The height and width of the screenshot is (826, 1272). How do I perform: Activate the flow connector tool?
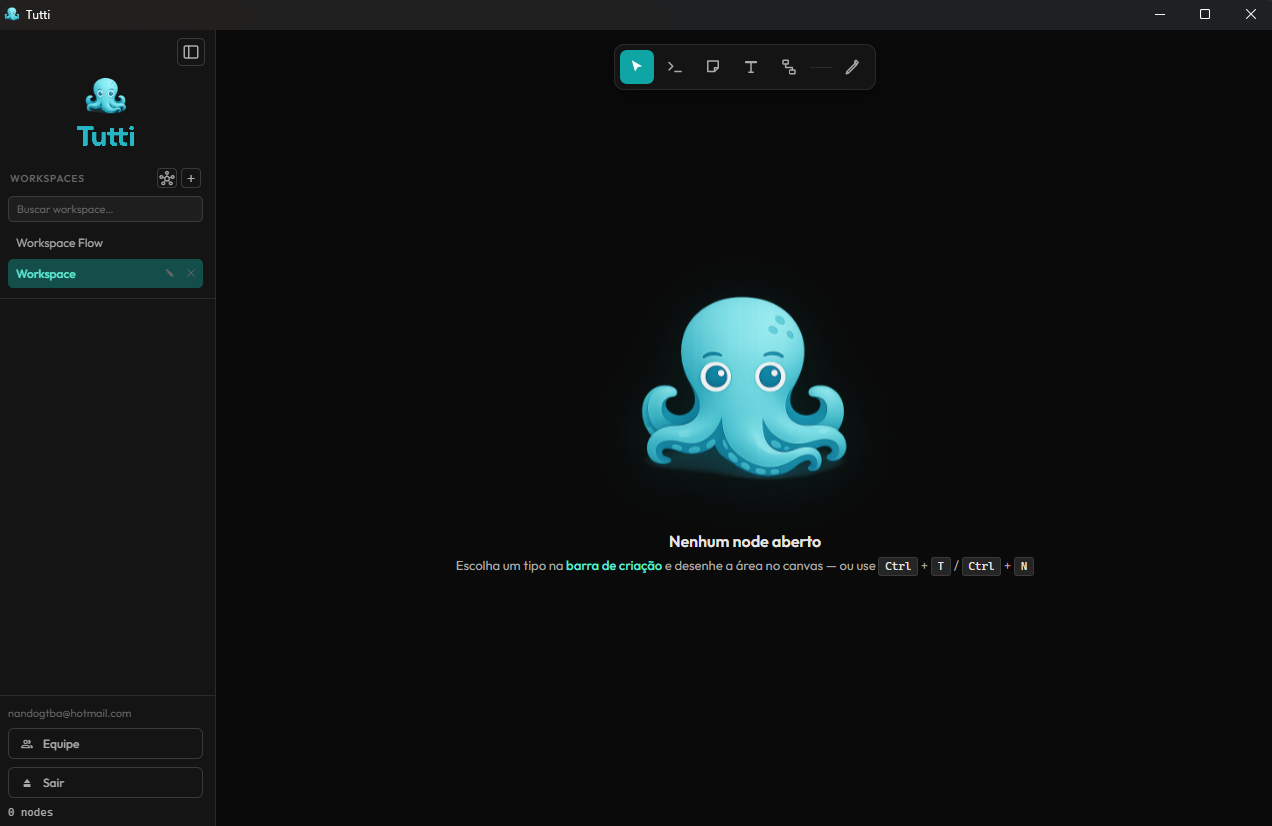789,67
